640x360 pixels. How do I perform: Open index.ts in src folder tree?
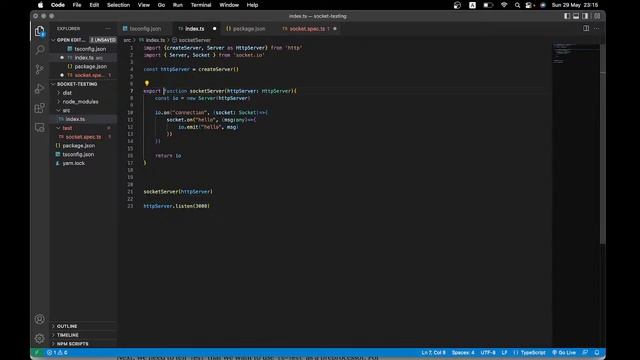click(x=76, y=119)
